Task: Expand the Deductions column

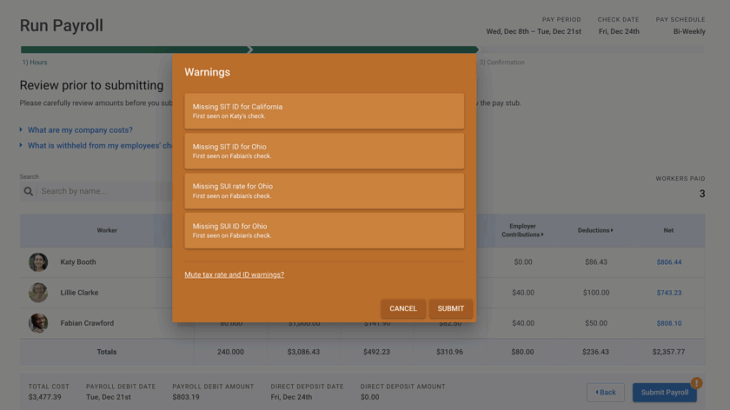Action: [595, 230]
